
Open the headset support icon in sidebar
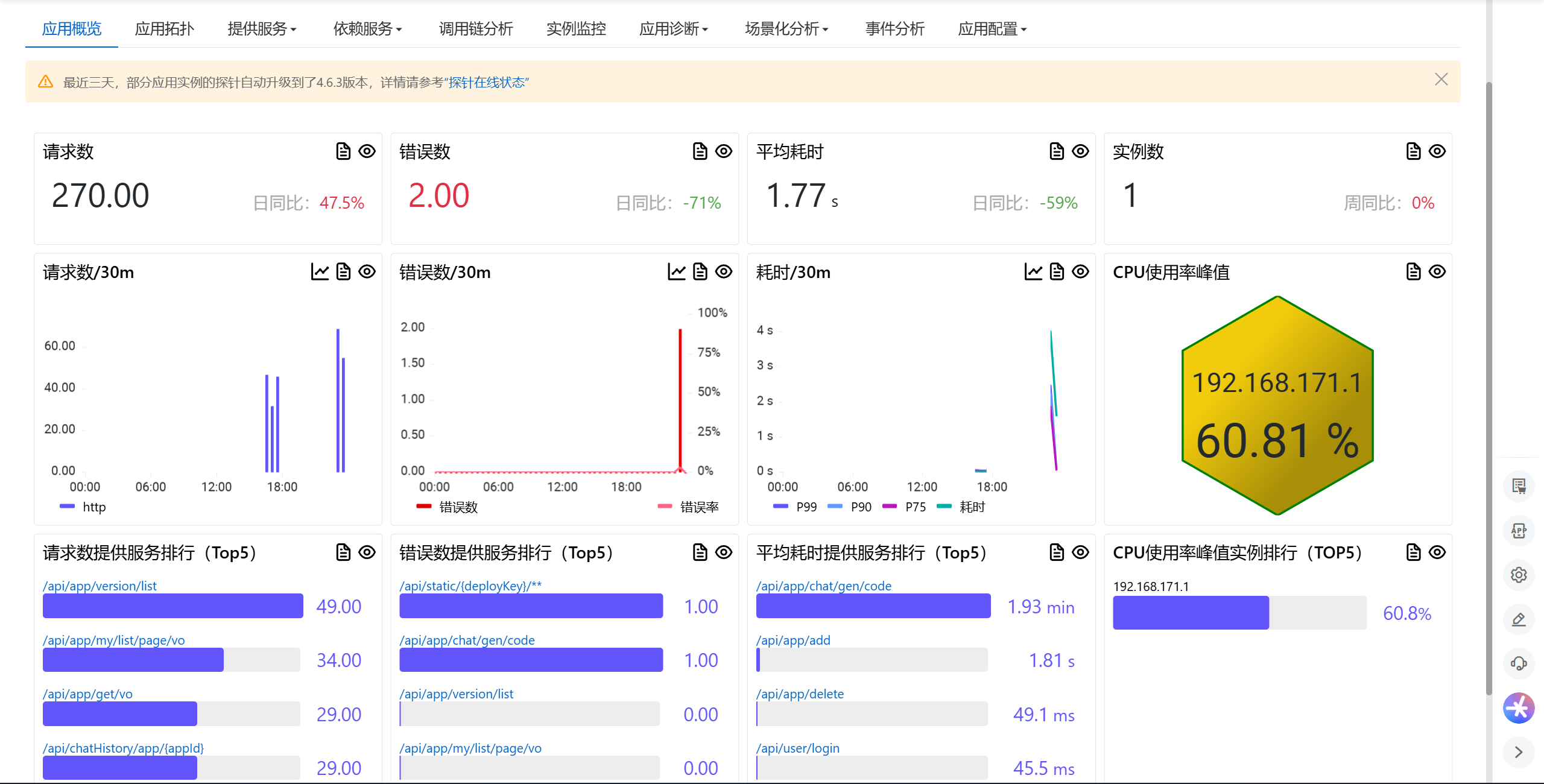(x=1519, y=663)
